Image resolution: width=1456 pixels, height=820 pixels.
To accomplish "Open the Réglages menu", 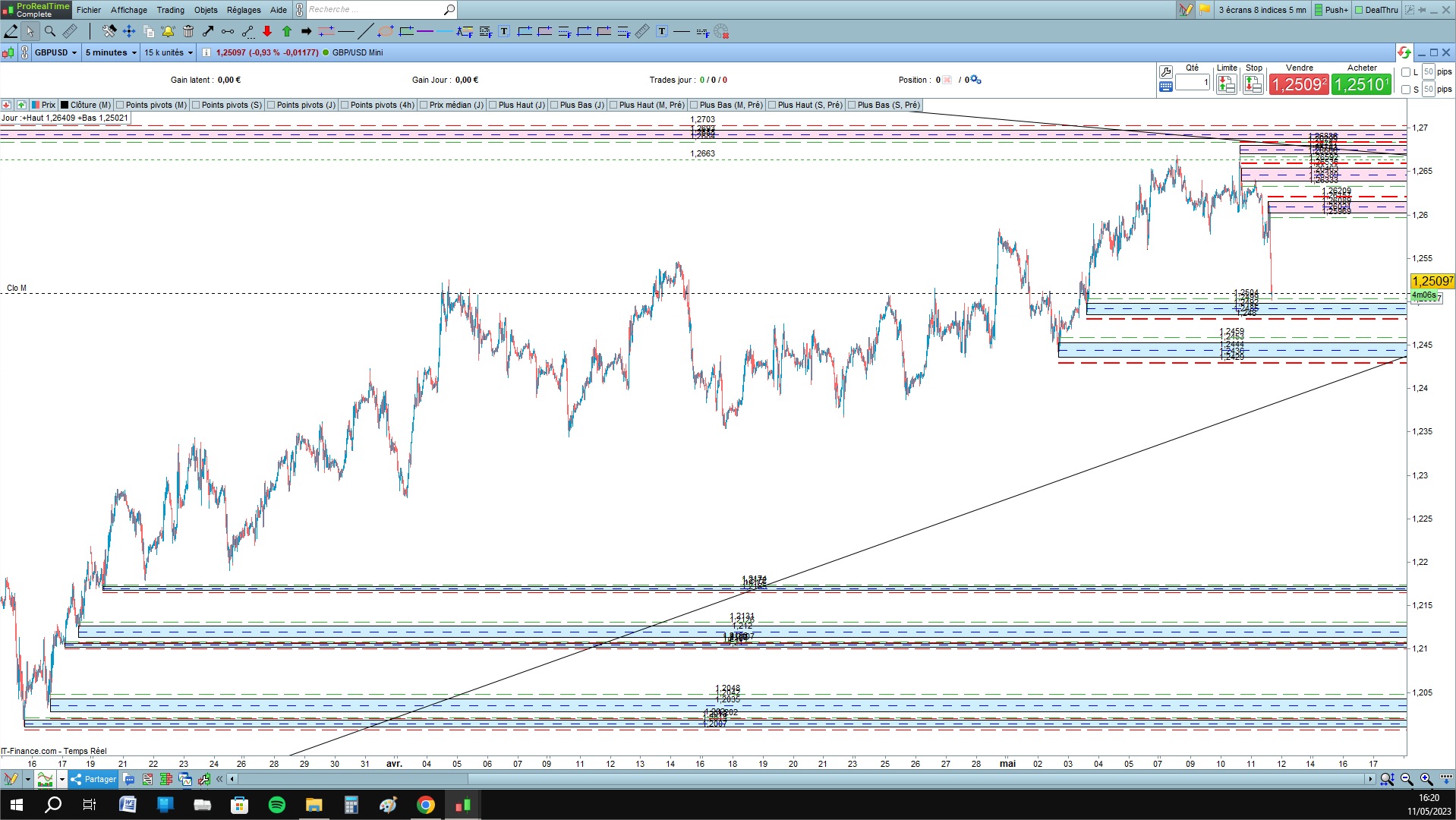I will [x=243, y=10].
